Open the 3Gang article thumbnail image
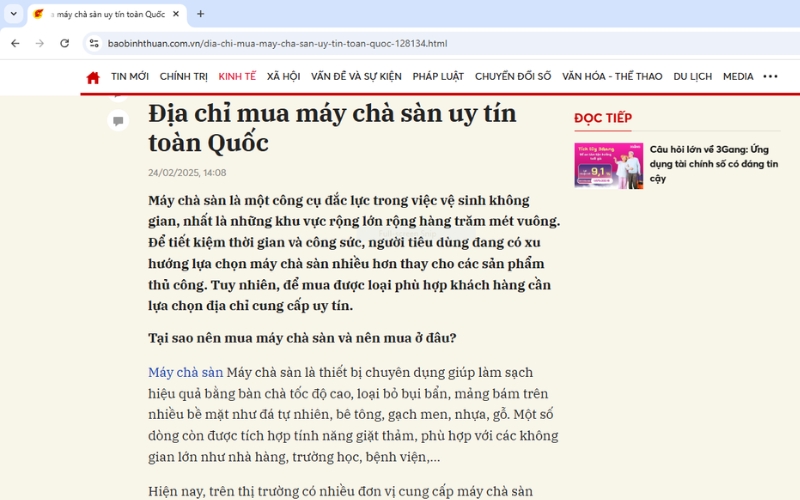The width and height of the screenshot is (800, 500). [x=609, y=166]
